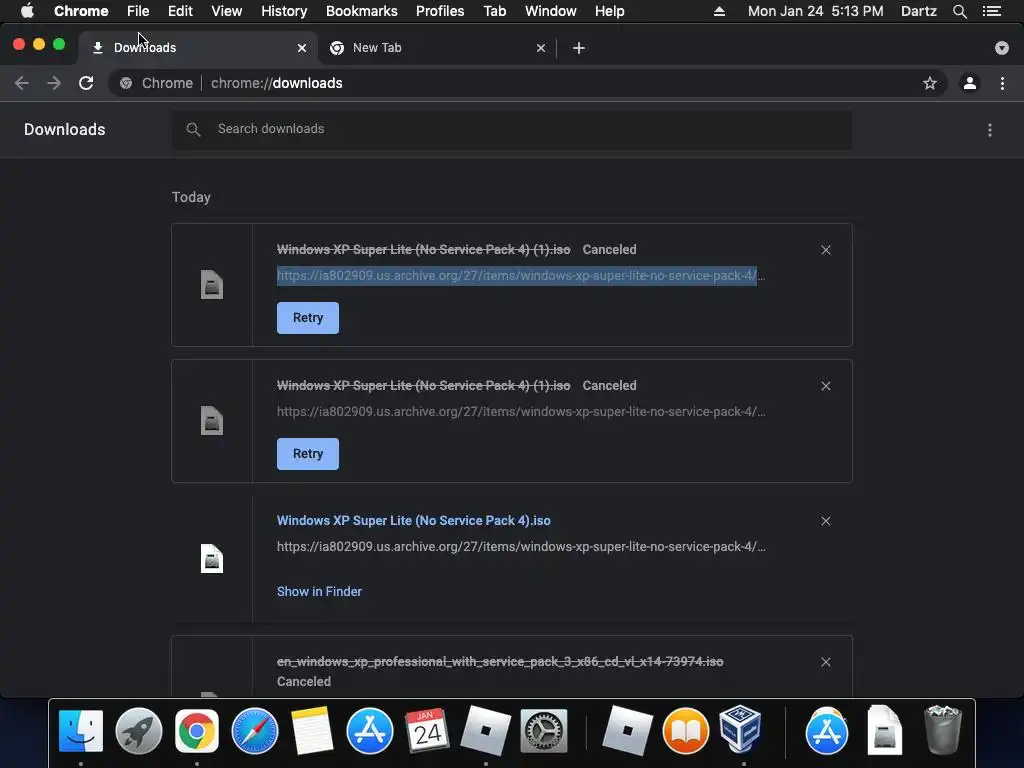
Task: Open a new tab with the plus button
Action: (579, 48)
